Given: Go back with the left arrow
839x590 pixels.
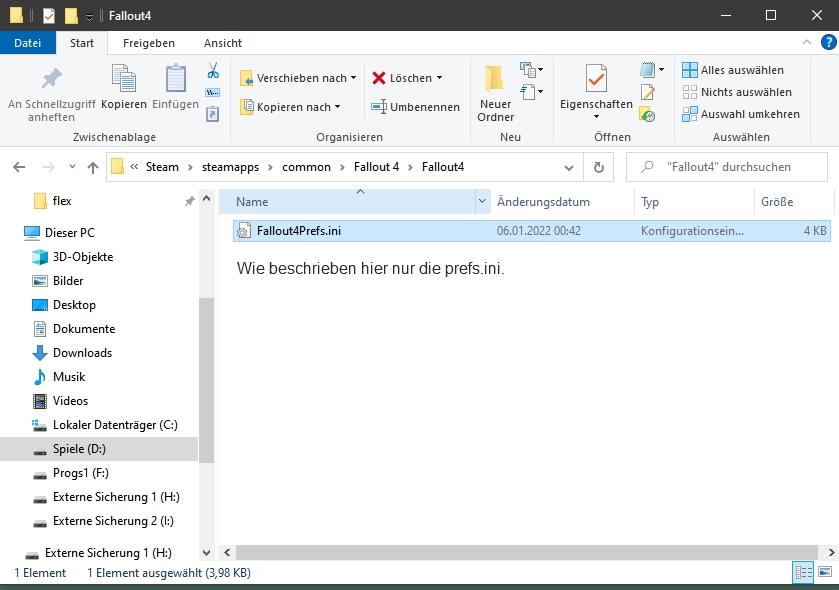Looking at the screenshot, I should [x=19, y=167].
